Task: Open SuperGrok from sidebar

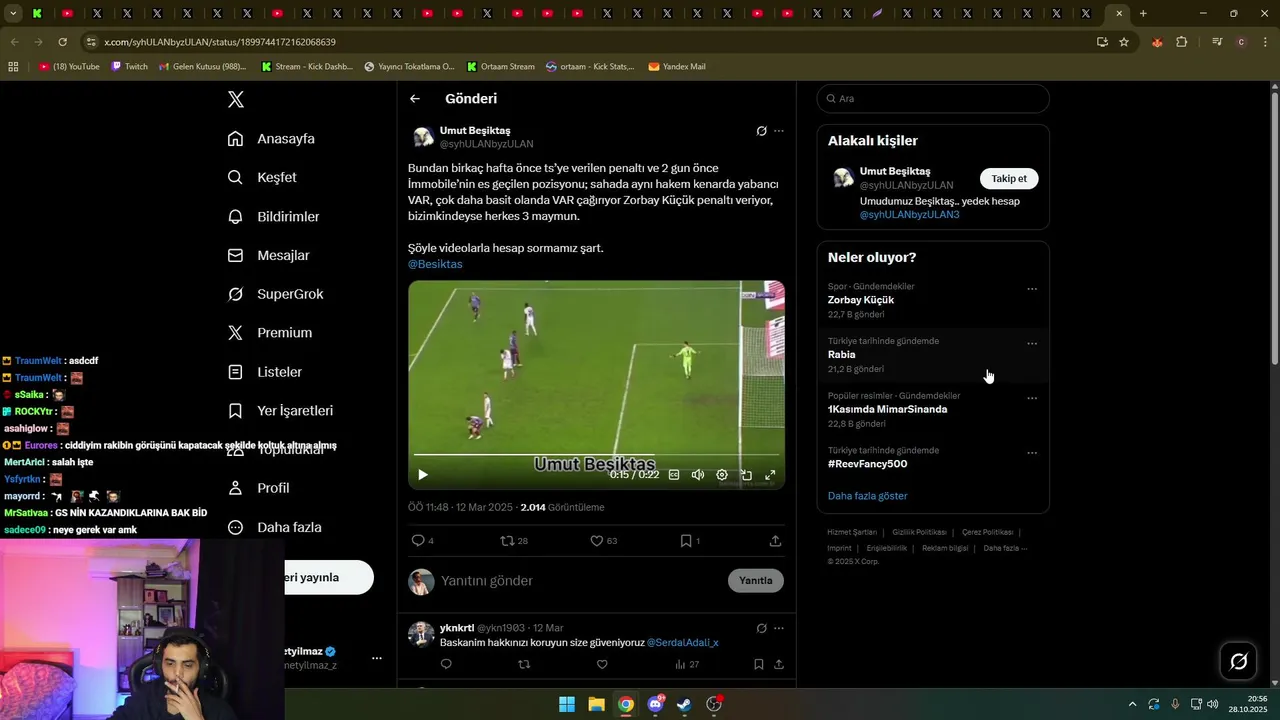Action: (x=275, y=294)
